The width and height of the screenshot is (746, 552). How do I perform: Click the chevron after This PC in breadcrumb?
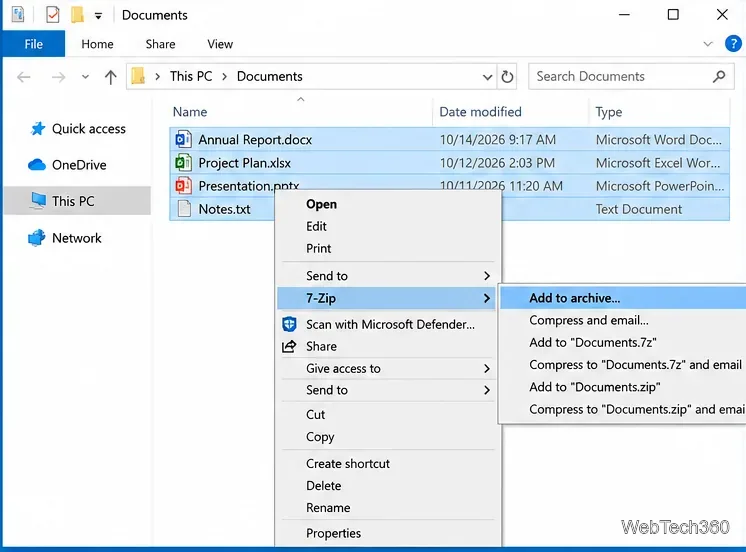tap(225, 77)
